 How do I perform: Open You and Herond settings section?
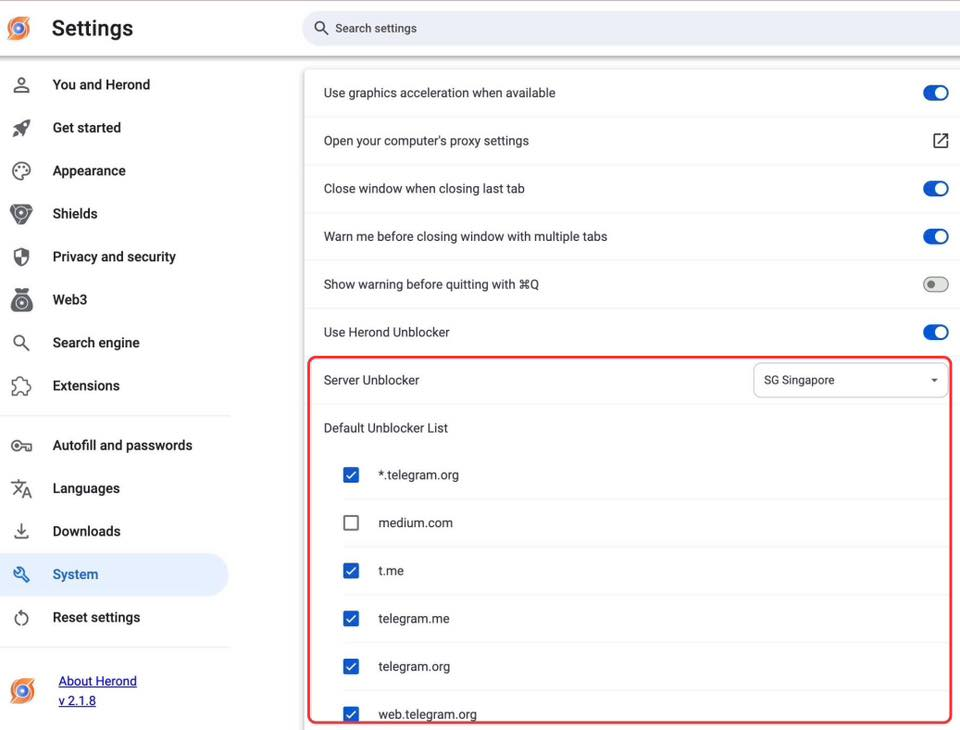pos(101,85)
